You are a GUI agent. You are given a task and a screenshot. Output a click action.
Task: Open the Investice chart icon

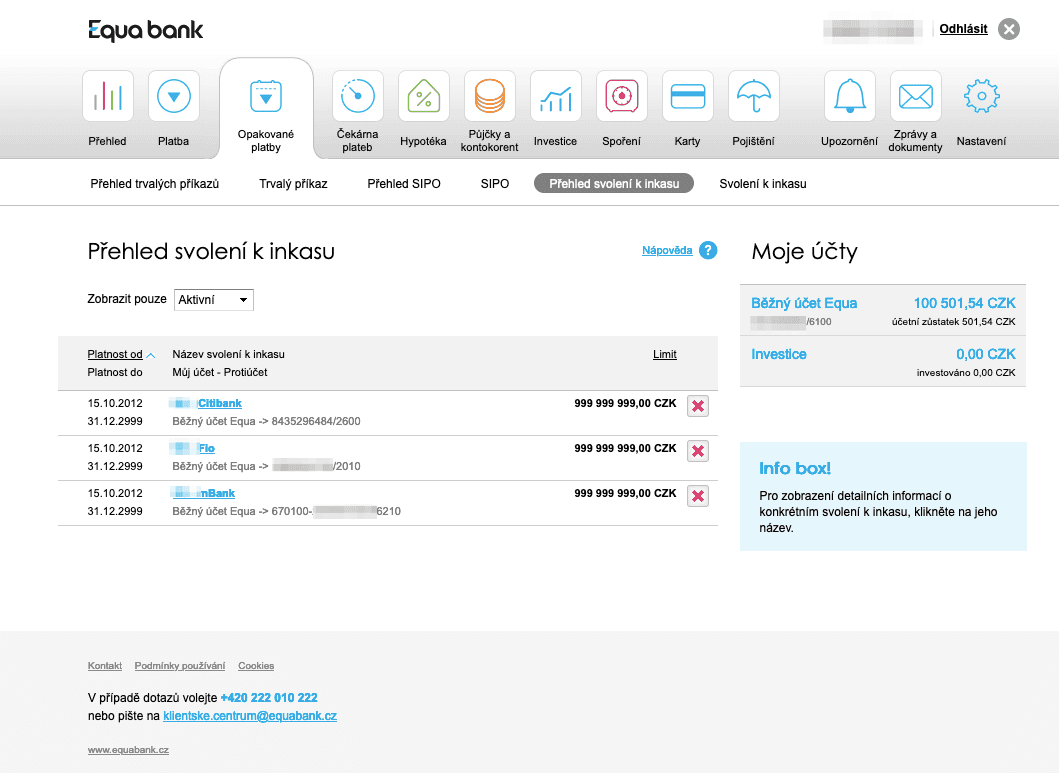tap(555, 96)
